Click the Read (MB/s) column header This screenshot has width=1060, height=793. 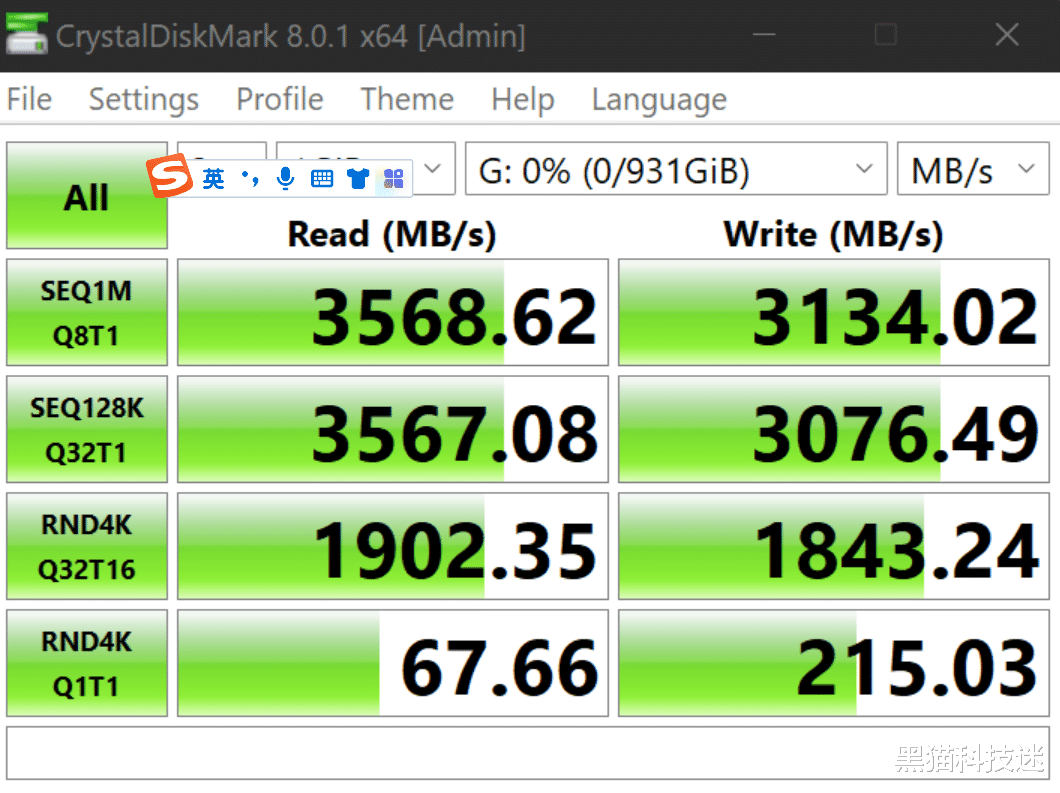point(392,235)
